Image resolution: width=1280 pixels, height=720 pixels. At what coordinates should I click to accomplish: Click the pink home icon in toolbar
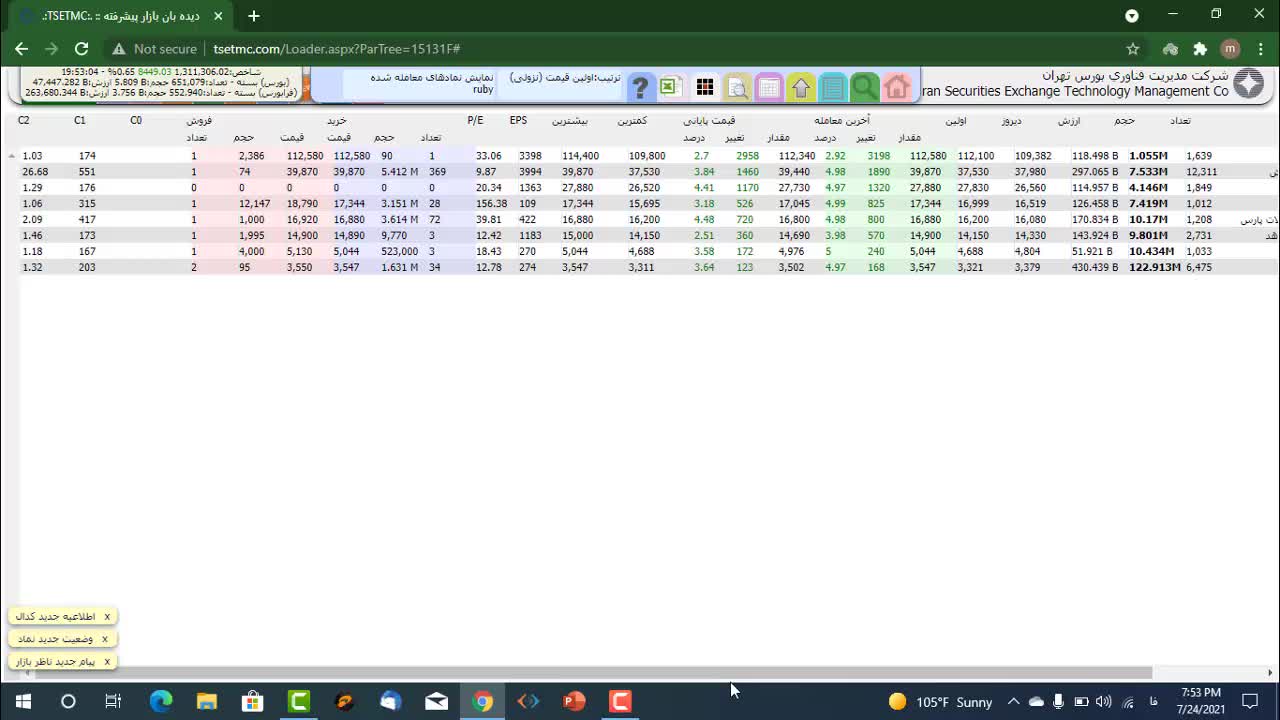(897, 88)
